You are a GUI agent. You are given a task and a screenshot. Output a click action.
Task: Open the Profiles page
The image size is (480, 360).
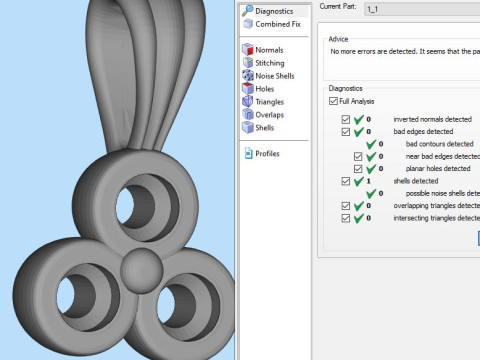click(x=267, y=154)
